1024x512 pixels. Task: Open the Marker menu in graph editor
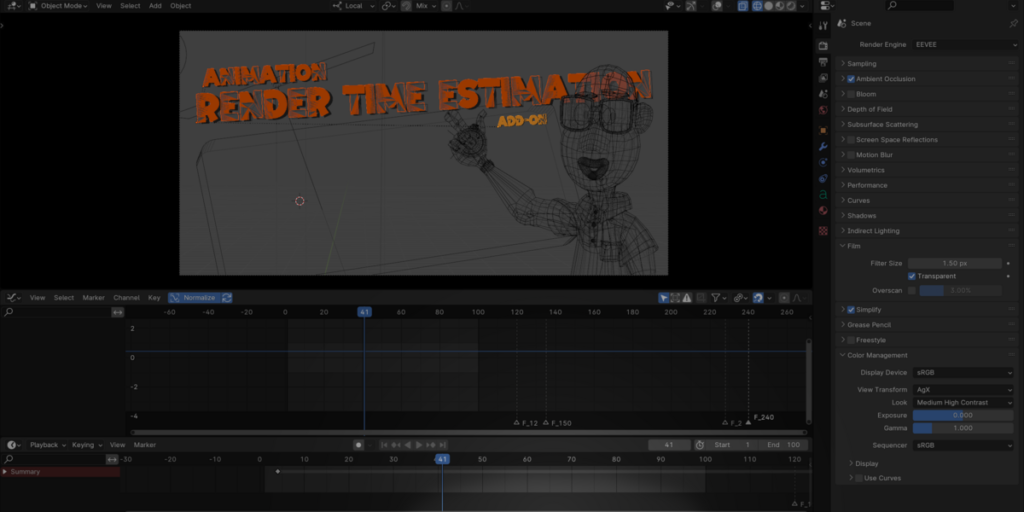click(x=93, y=298)
